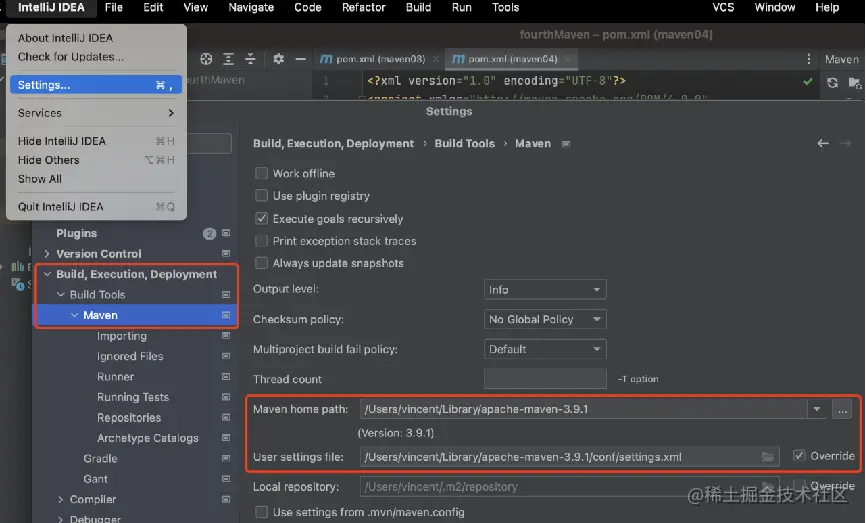Image resolution: width=866 pixels, height=523 pixels.
Task: Toggle Override for User settings file
Action: (799, 456)
